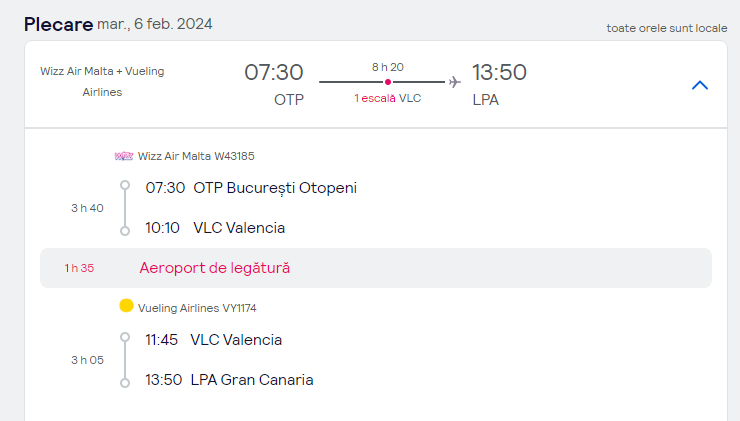Viewport: 740px width, 421px height.
Task: Click the LPA arrival circle marker at 13:50
Action: [x=125, y=383]
